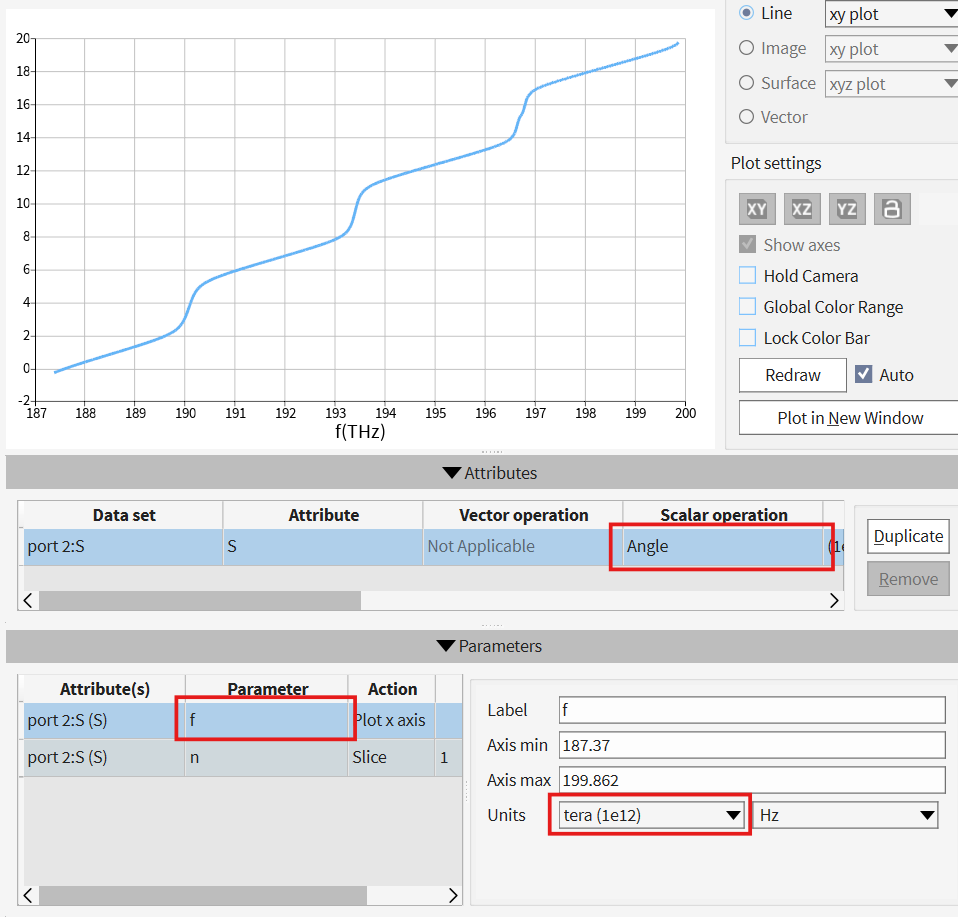The width and height of the screenshot is (958, 917).
Task: Click the Action column header
Action: (392, 689)
